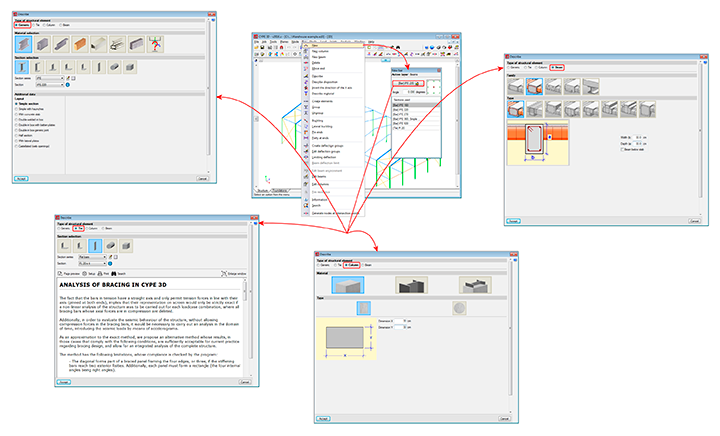Select Tie radio in top-left Describe dialog
The image size is (720, 436).
tap(36, 25)
